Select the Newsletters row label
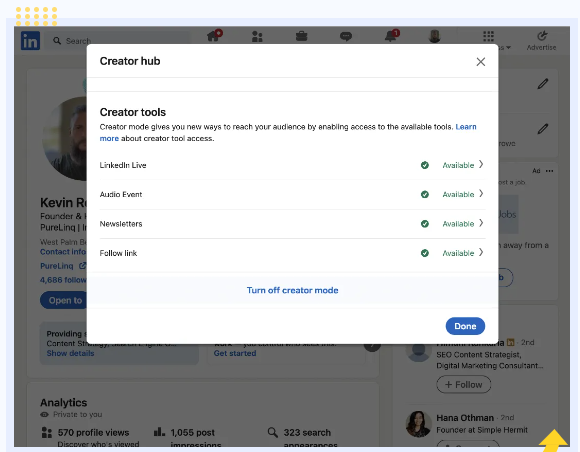The width and height of the screenshot is (580, 452). 121,224
